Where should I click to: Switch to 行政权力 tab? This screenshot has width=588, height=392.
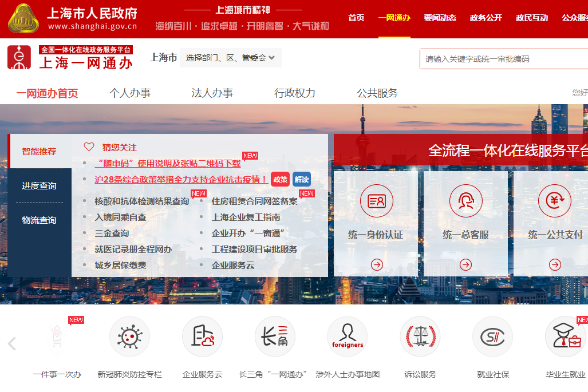tap(294, 93)
